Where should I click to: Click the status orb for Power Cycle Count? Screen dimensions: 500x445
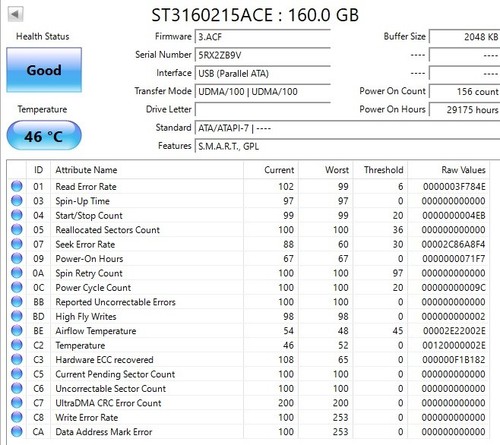[x=17, y=287]
